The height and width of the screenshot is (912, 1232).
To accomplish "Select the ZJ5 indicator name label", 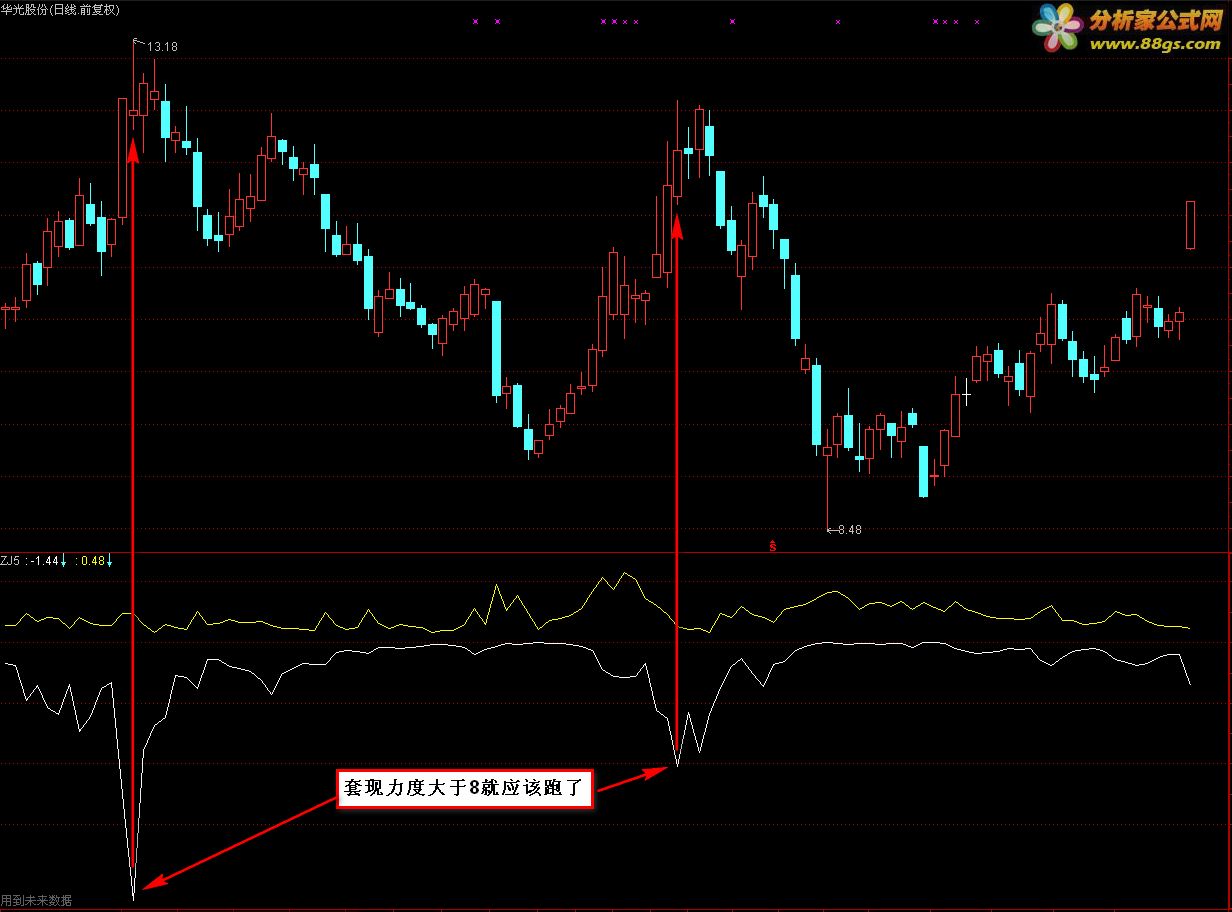I will click(11, 561).
